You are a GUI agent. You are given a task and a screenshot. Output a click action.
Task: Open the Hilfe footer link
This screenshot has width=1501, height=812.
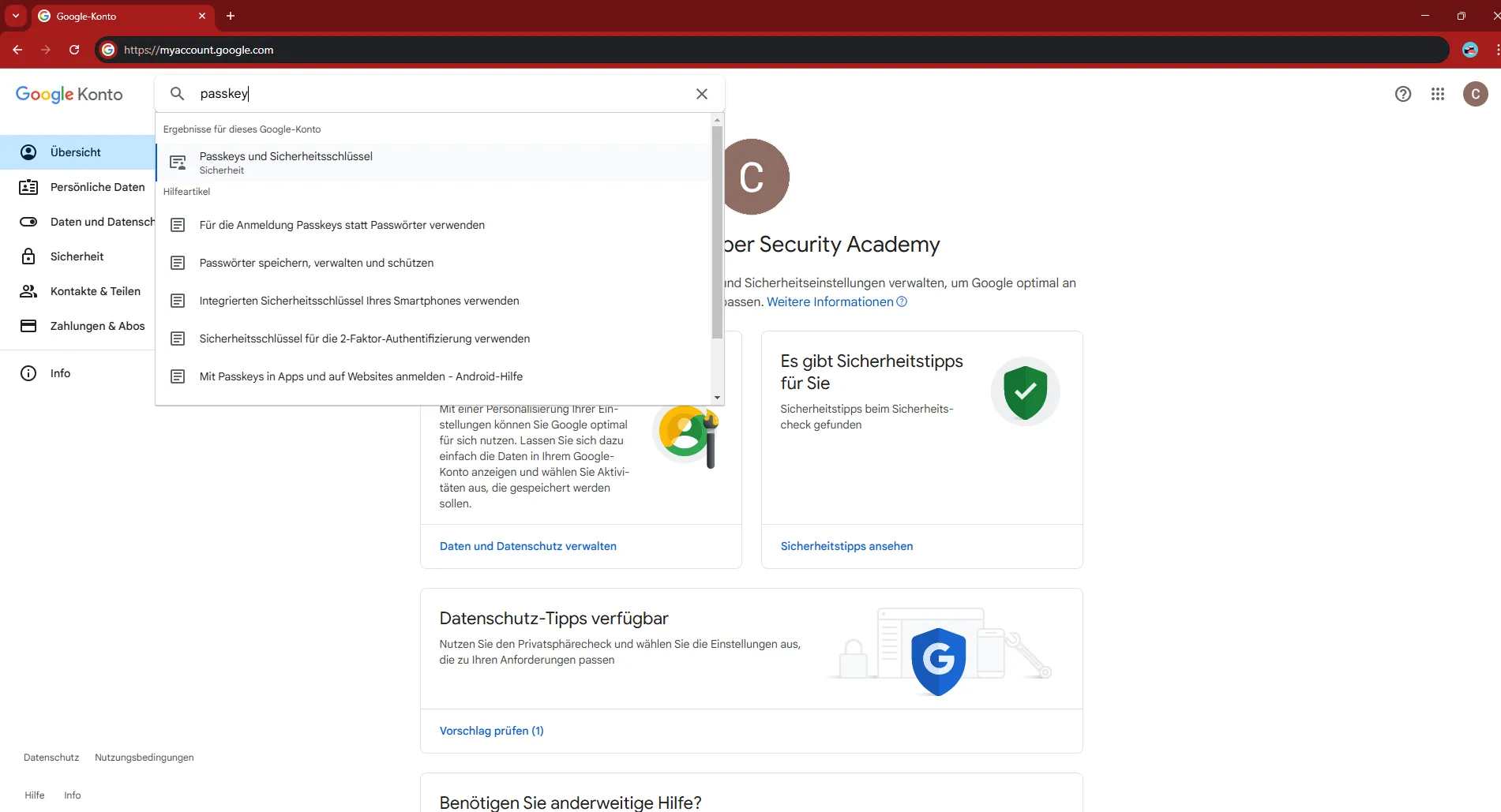[35, 795]
